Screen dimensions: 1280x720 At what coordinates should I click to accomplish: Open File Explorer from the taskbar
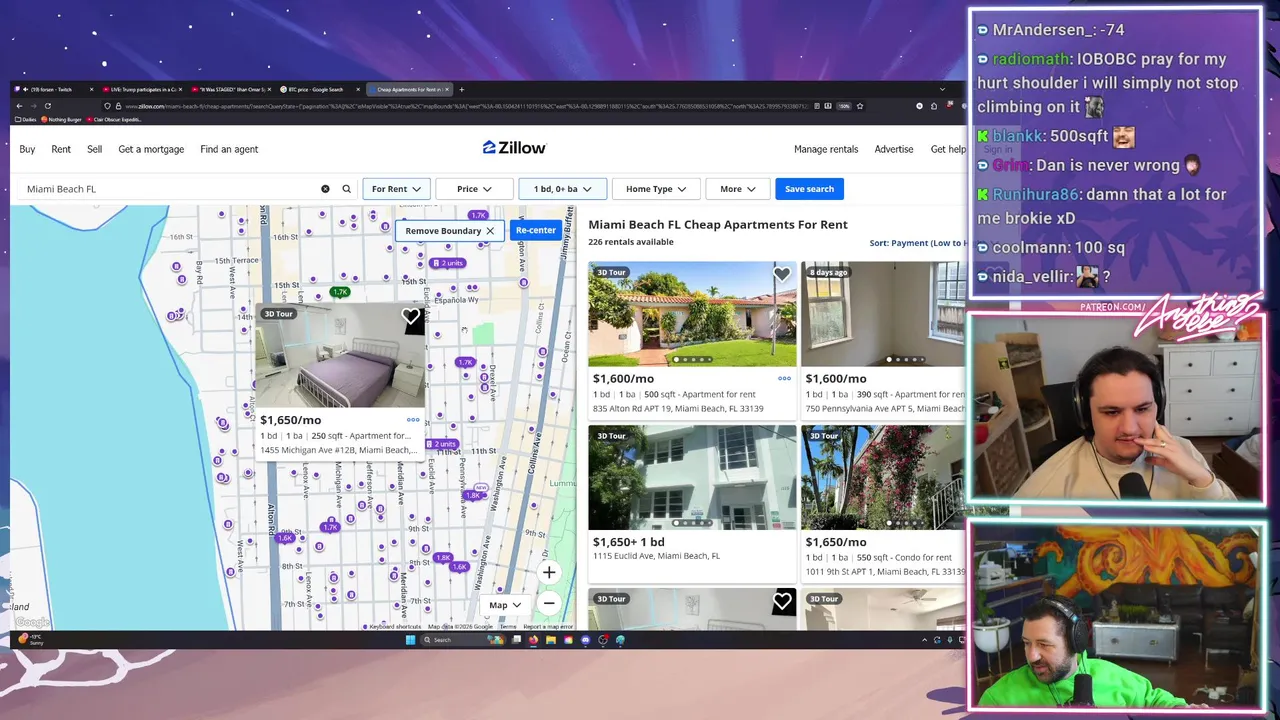[x=550, y=640]
